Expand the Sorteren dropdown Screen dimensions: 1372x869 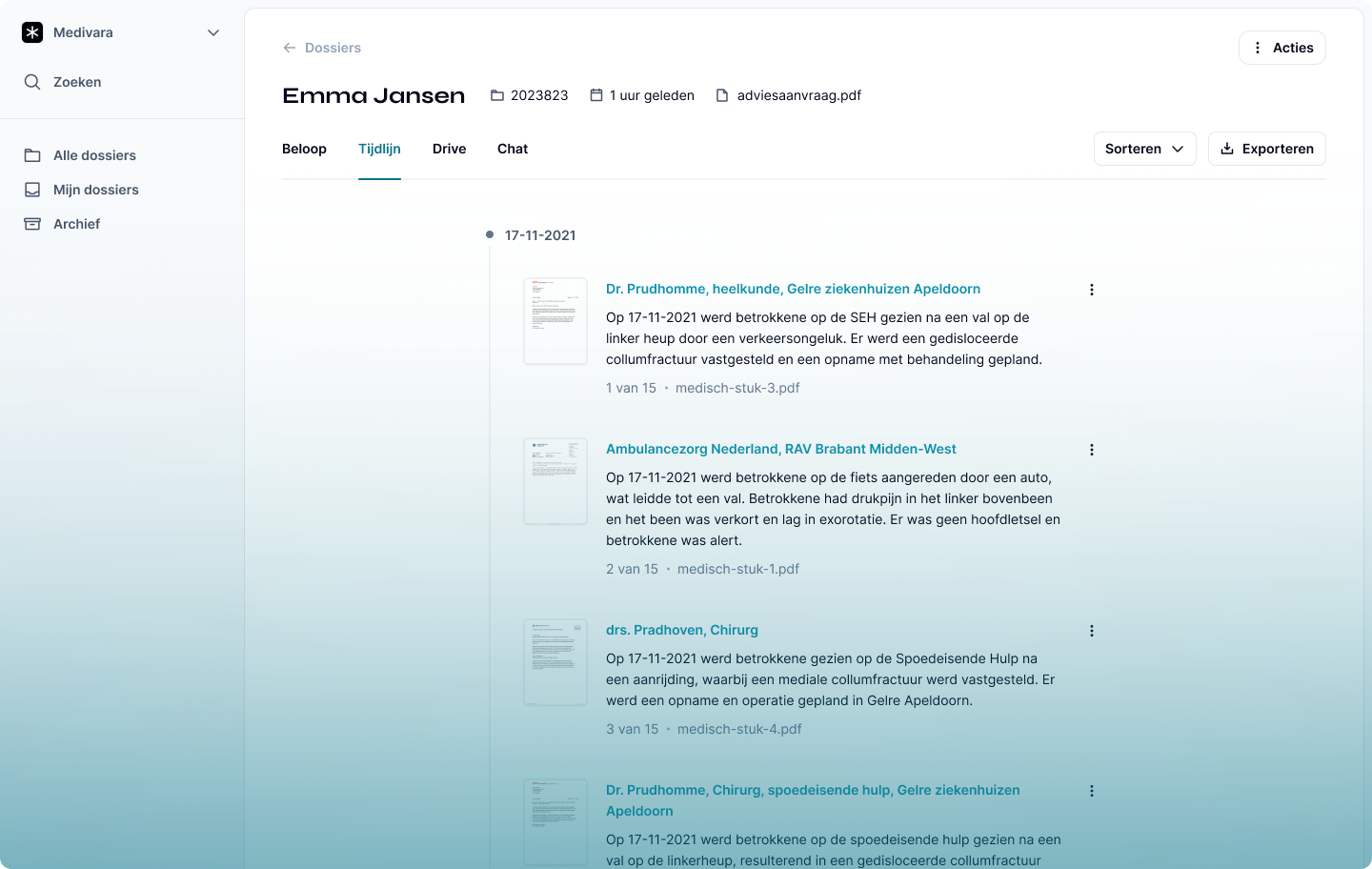[x=1143, y=149]
